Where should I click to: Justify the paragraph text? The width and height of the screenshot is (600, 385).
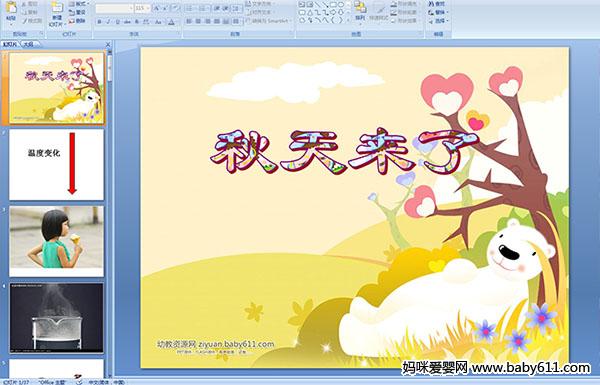point(217,21)
